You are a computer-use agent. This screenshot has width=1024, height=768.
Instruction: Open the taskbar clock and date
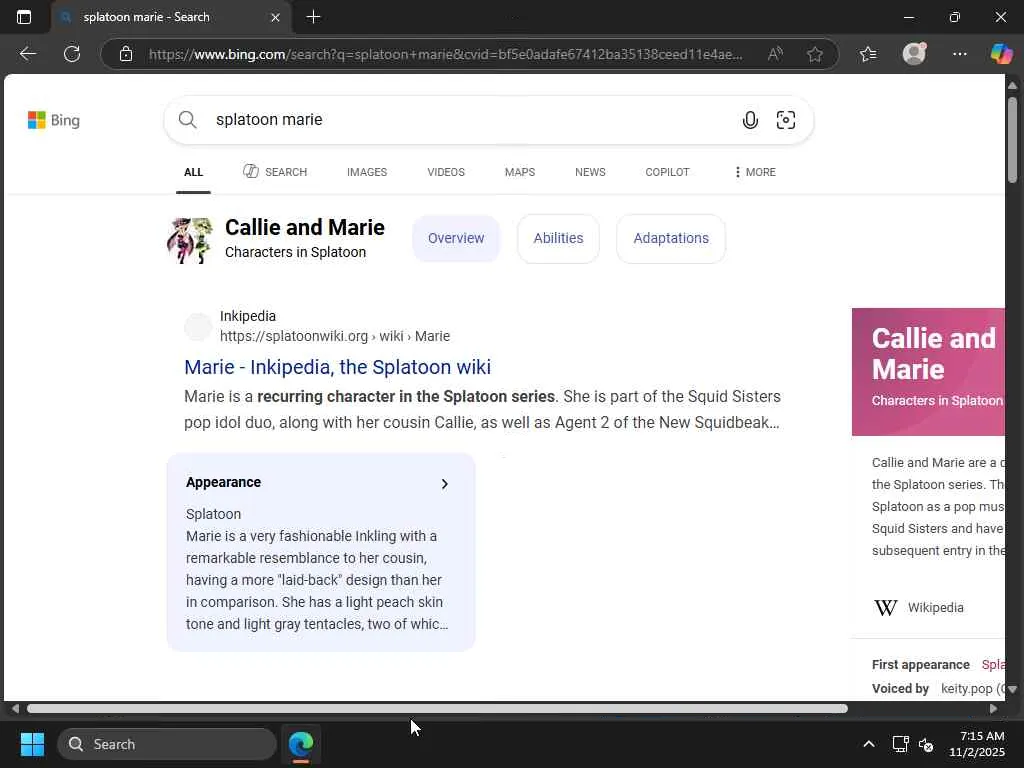point(977,744)
